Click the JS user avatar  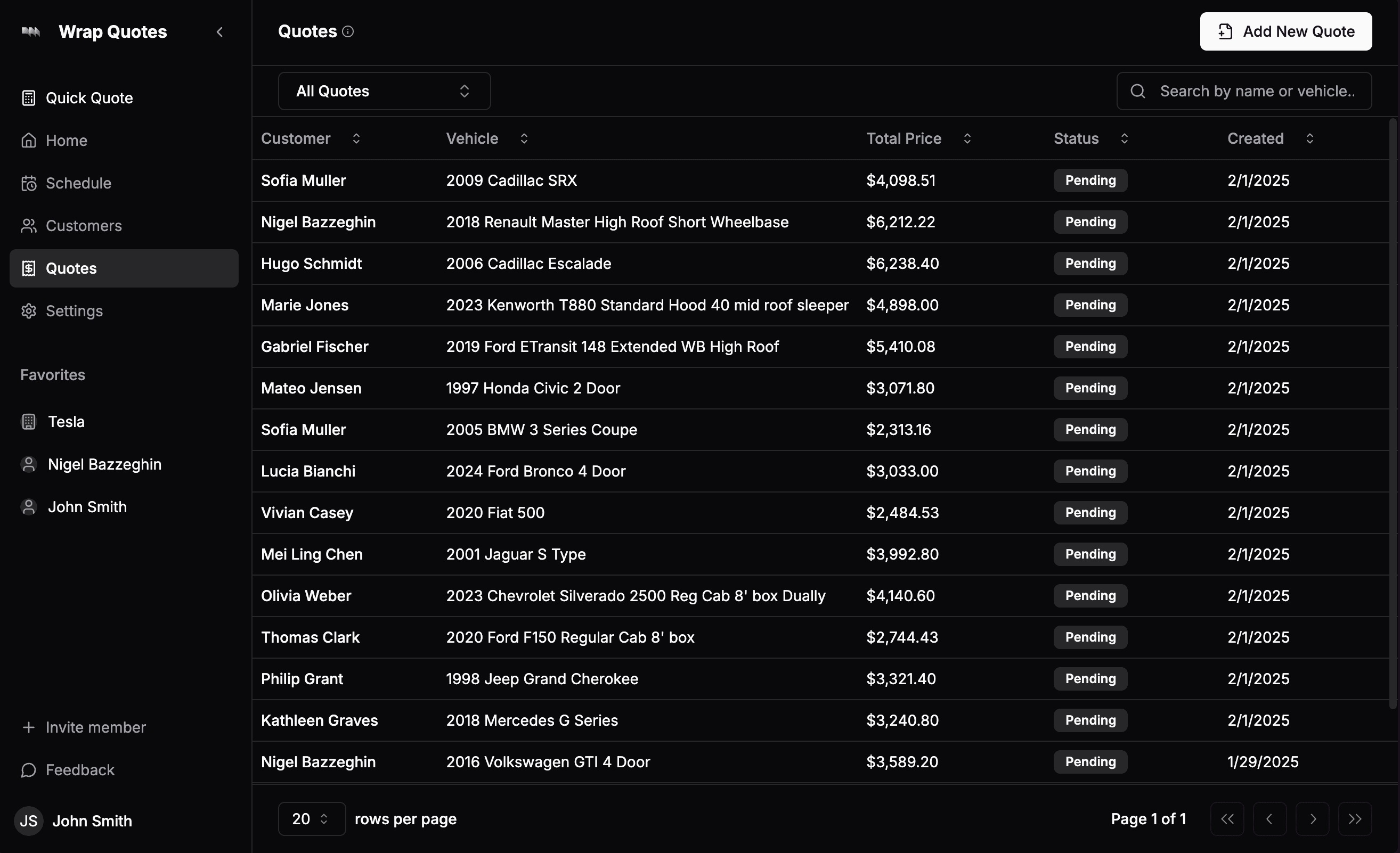click(28, 821)
